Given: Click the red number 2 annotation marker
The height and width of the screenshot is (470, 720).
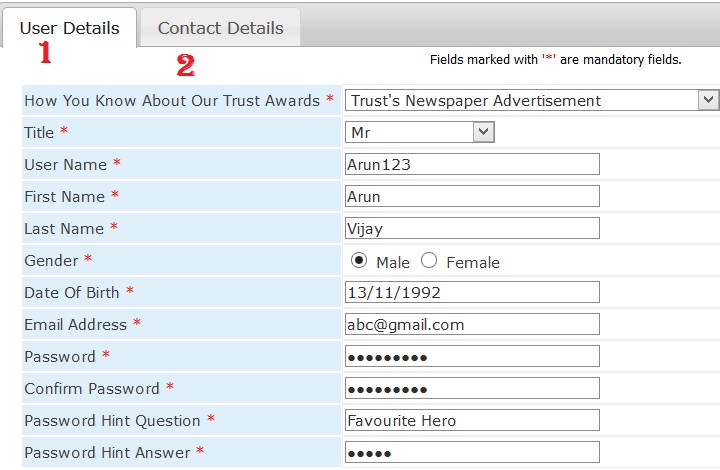Looking at the screenshot, I should click(185, 66).
